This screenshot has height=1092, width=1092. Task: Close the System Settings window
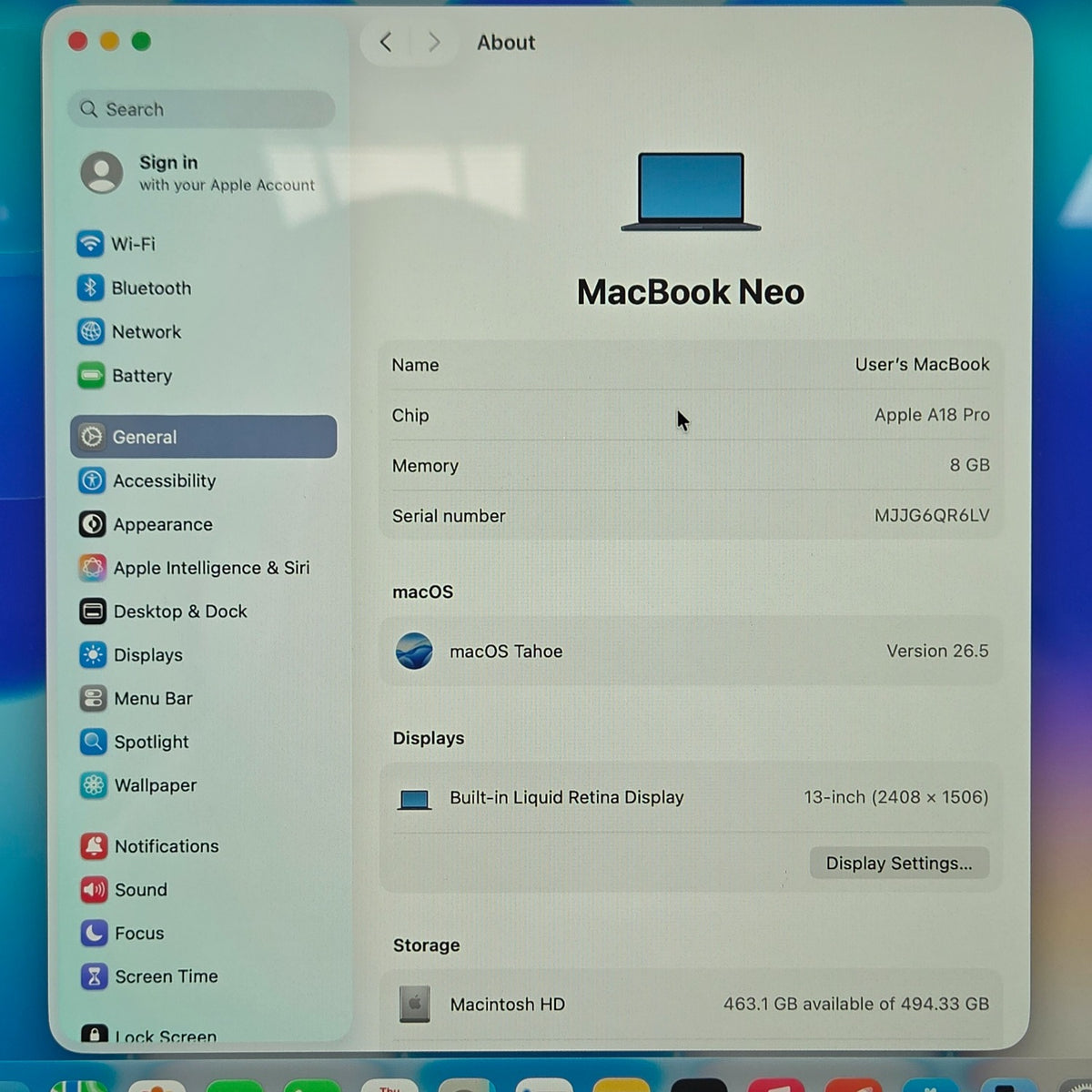[x=77, y=41]
